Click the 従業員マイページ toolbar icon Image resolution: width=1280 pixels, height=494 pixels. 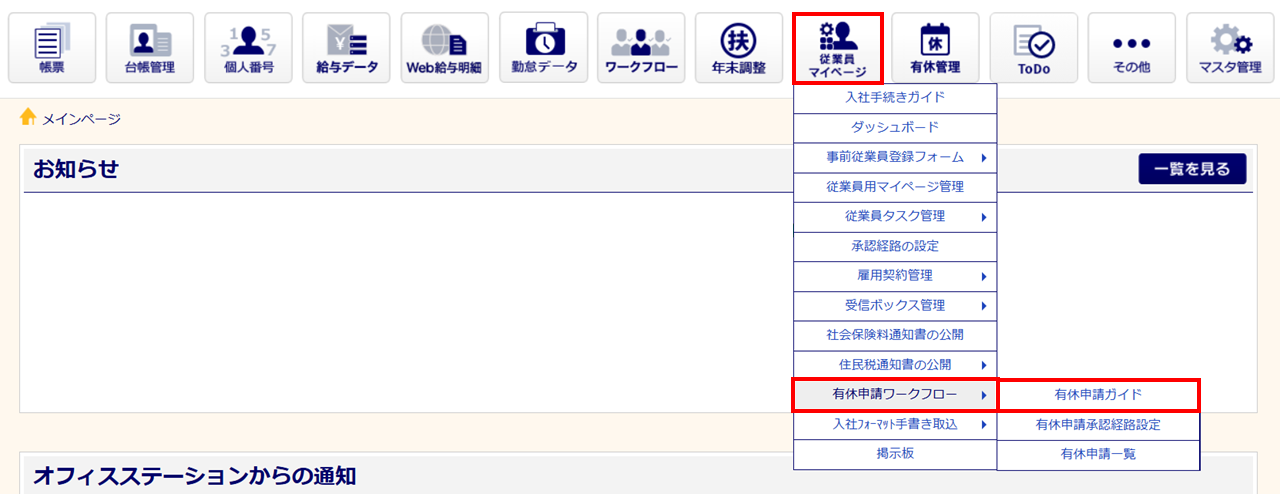click(837, 48)
